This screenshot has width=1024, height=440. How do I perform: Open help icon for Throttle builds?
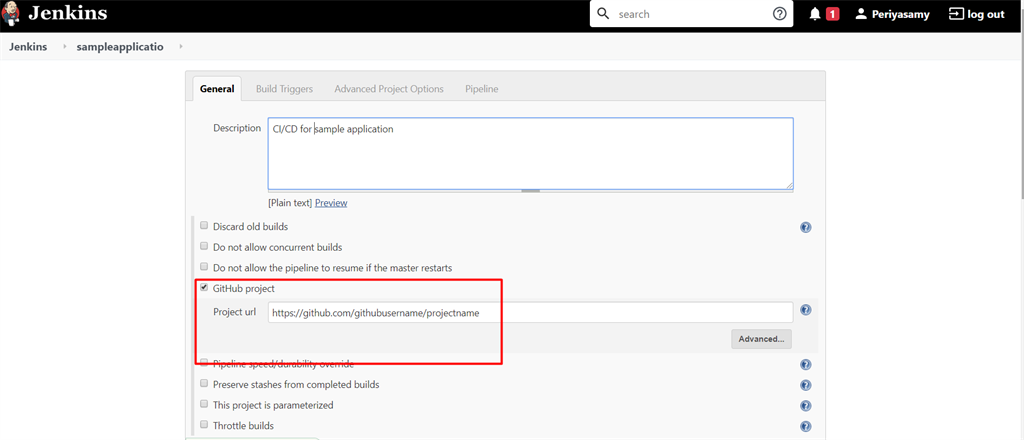(805, 426)
